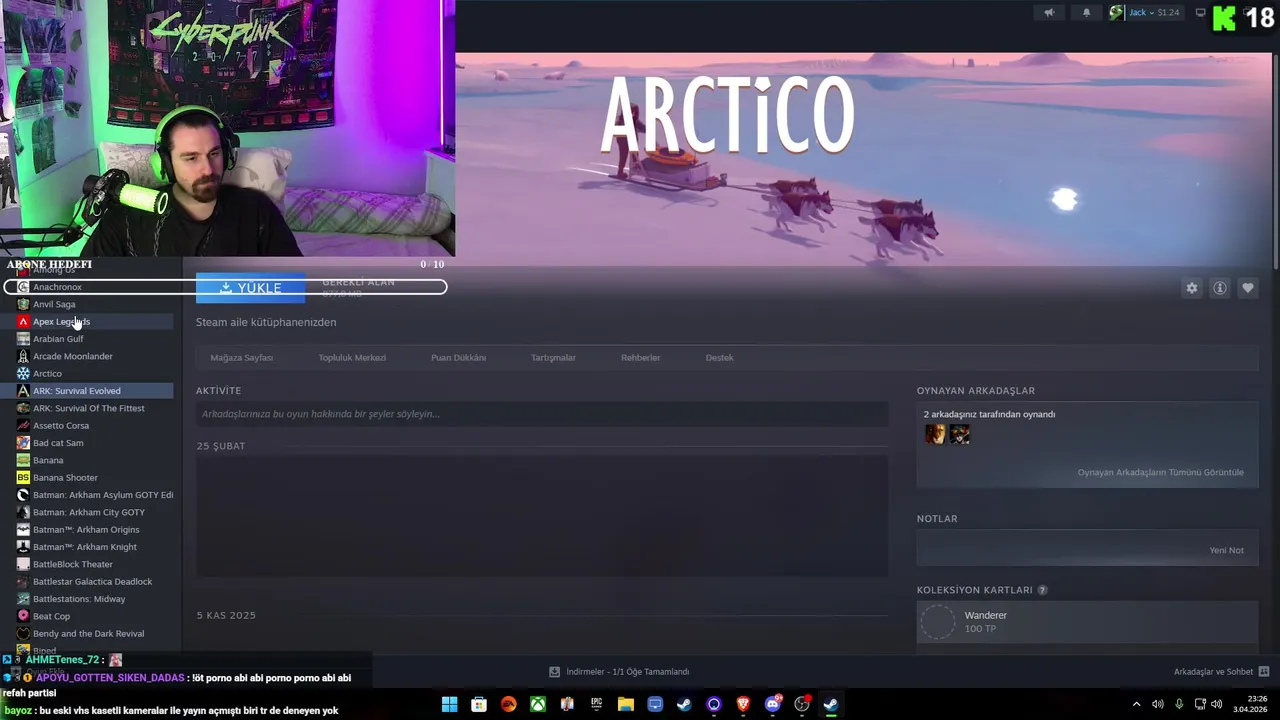The width and height of the screenshot is (1280, 720).
Task: Open the Topluluk Merkezi tab
Action: [x=352, y=357]
